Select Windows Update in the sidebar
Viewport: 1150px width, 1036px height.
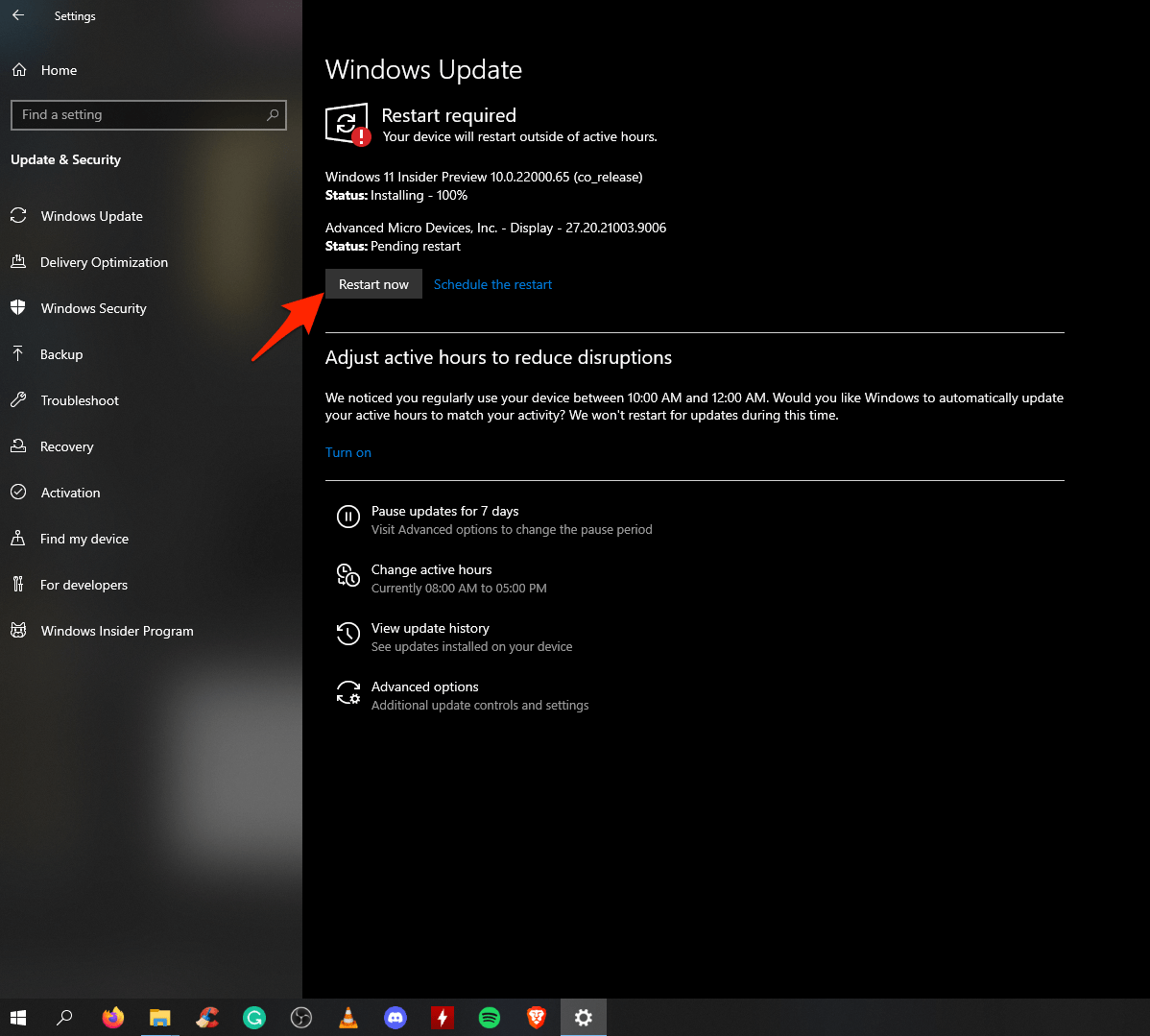(x=88, y=215)
